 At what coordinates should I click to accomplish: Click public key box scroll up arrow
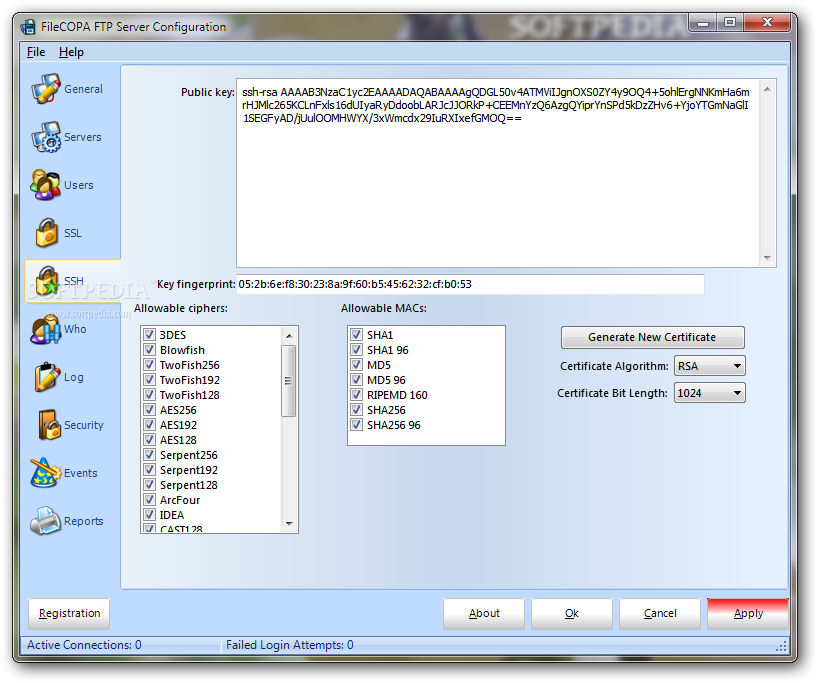[767, 89]
